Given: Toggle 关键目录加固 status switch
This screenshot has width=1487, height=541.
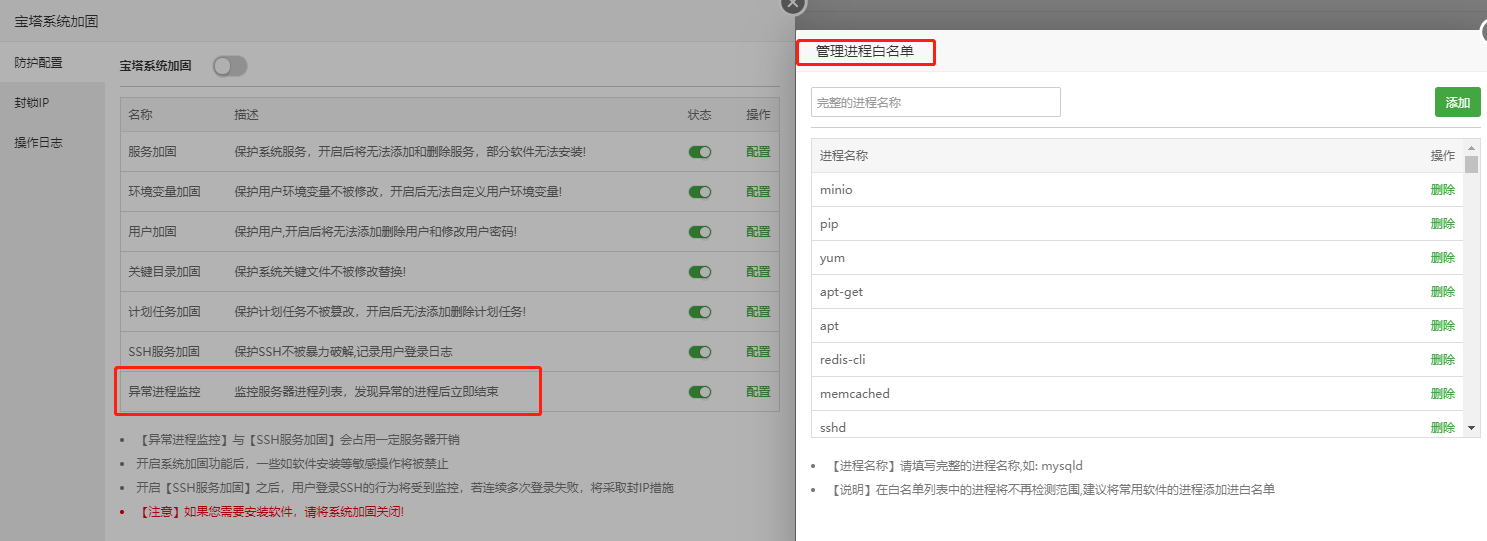Looking at the screenshot, I should pyautogui.click(x=700, y=272).
